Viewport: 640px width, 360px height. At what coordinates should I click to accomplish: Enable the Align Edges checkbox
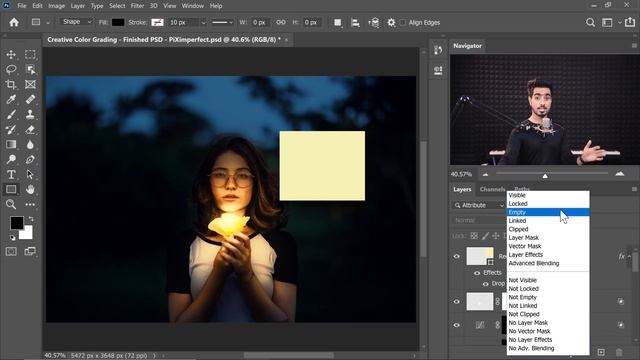(403, 22)
